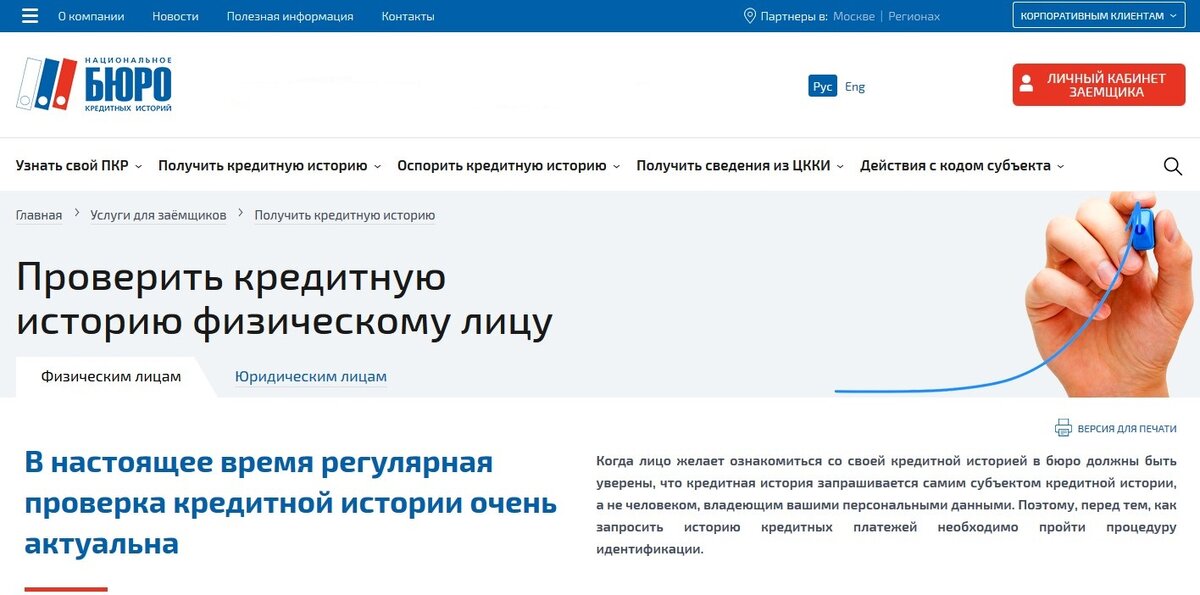The width and height of the screenshot is (1200, 595).
Task: Select Физическим лицам tab
Action: [x=111, y=377]
